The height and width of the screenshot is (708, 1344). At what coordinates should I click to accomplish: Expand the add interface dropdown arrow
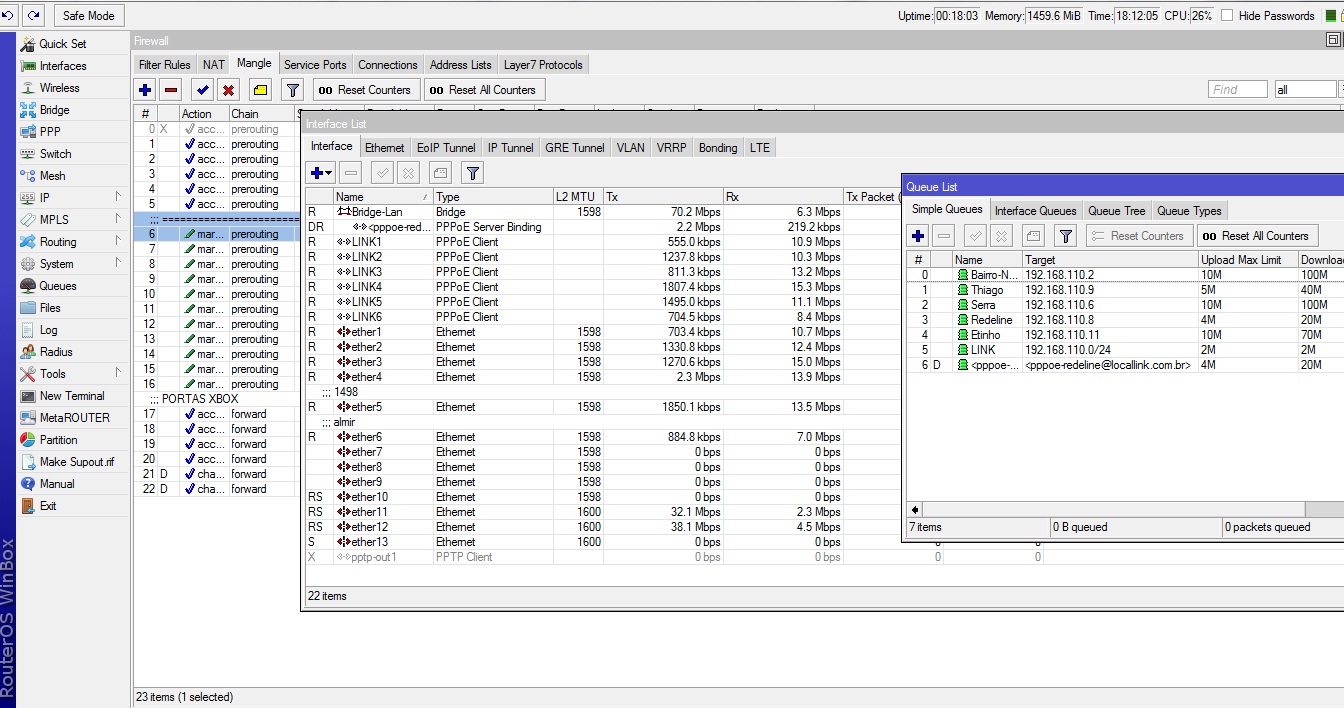[x=329, y=173]
